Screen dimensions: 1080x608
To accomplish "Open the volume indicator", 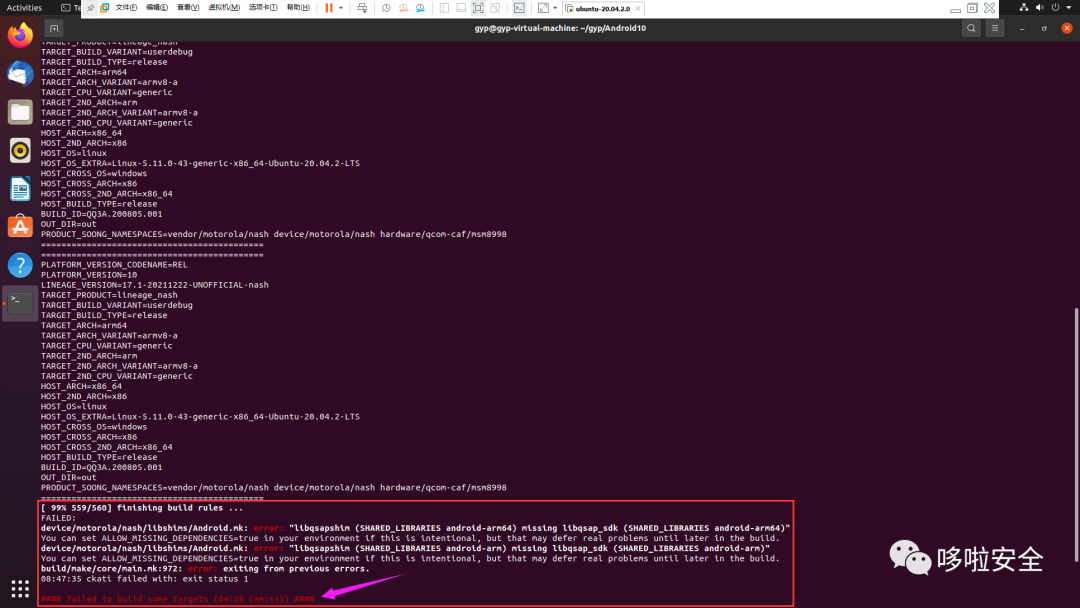I will click(1039, 8).
